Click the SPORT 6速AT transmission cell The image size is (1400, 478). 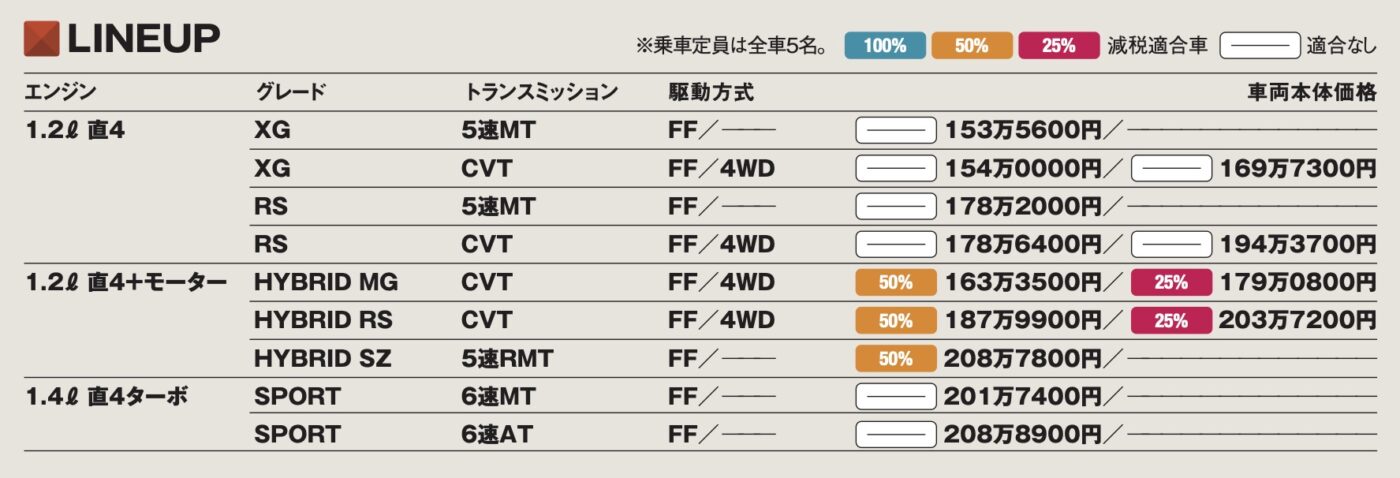500,435
